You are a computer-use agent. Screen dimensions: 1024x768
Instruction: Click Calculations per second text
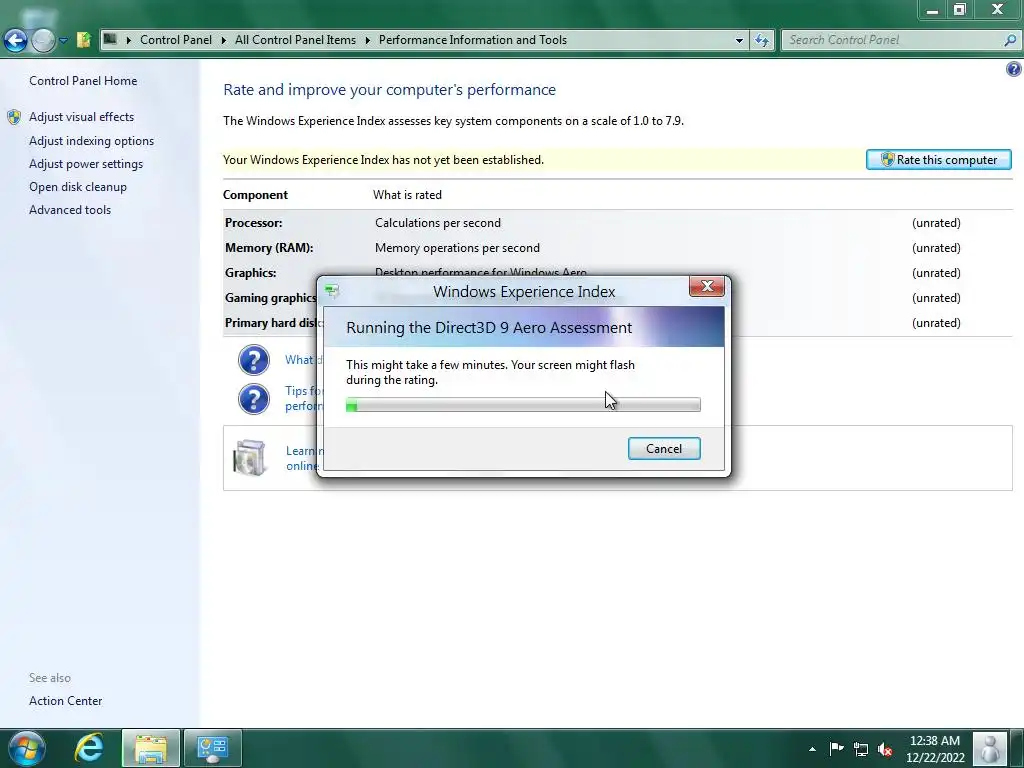point(438,223)
